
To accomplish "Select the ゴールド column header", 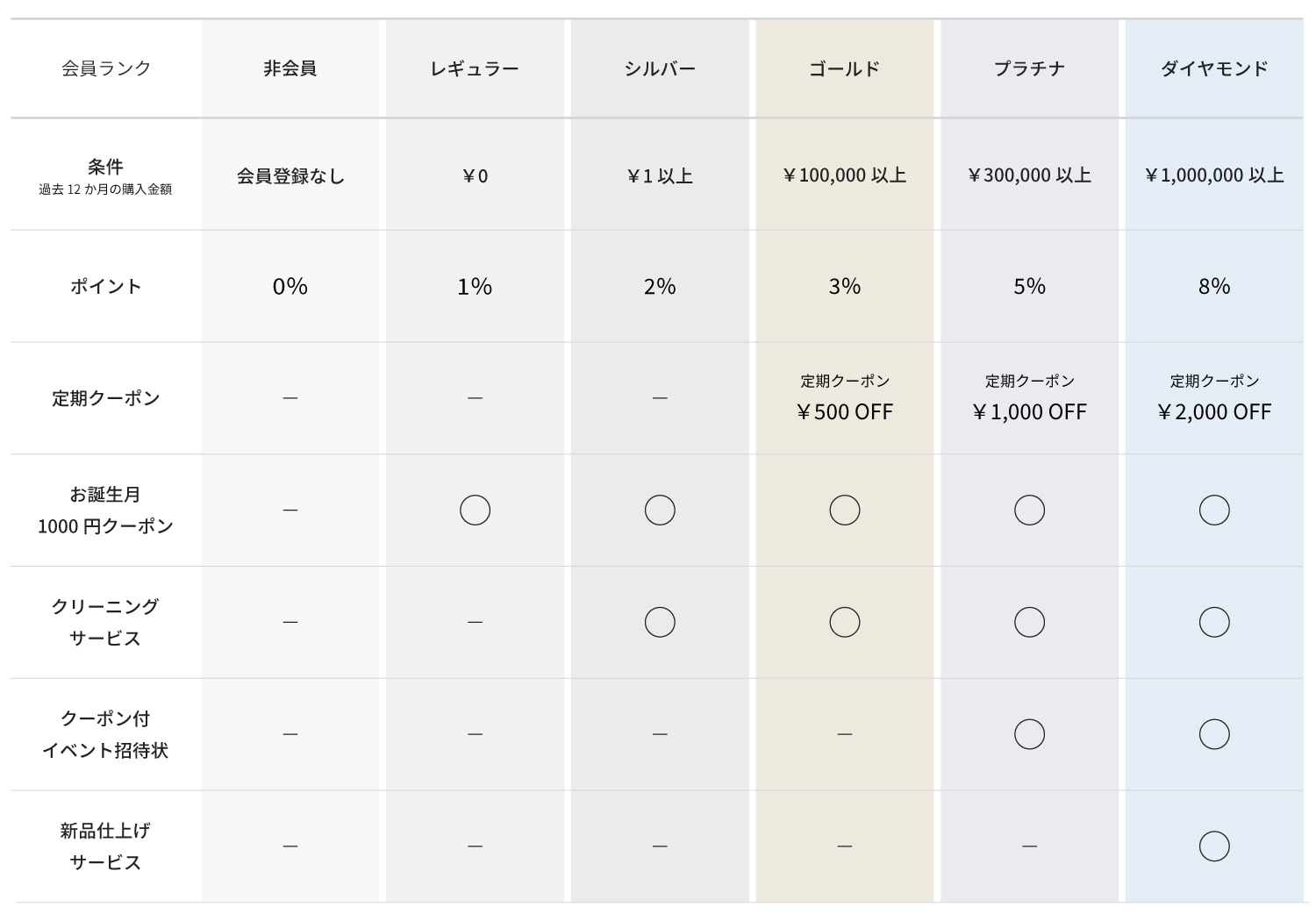I will point(845,68).
